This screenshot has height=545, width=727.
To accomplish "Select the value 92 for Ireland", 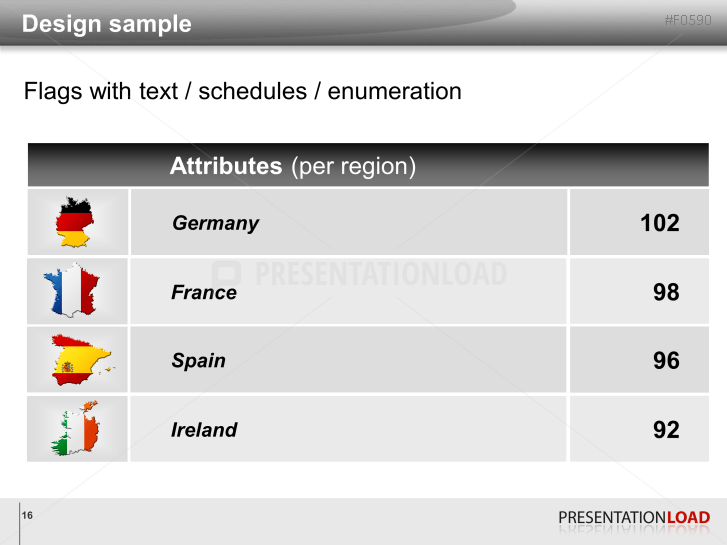I will (666, 430).
